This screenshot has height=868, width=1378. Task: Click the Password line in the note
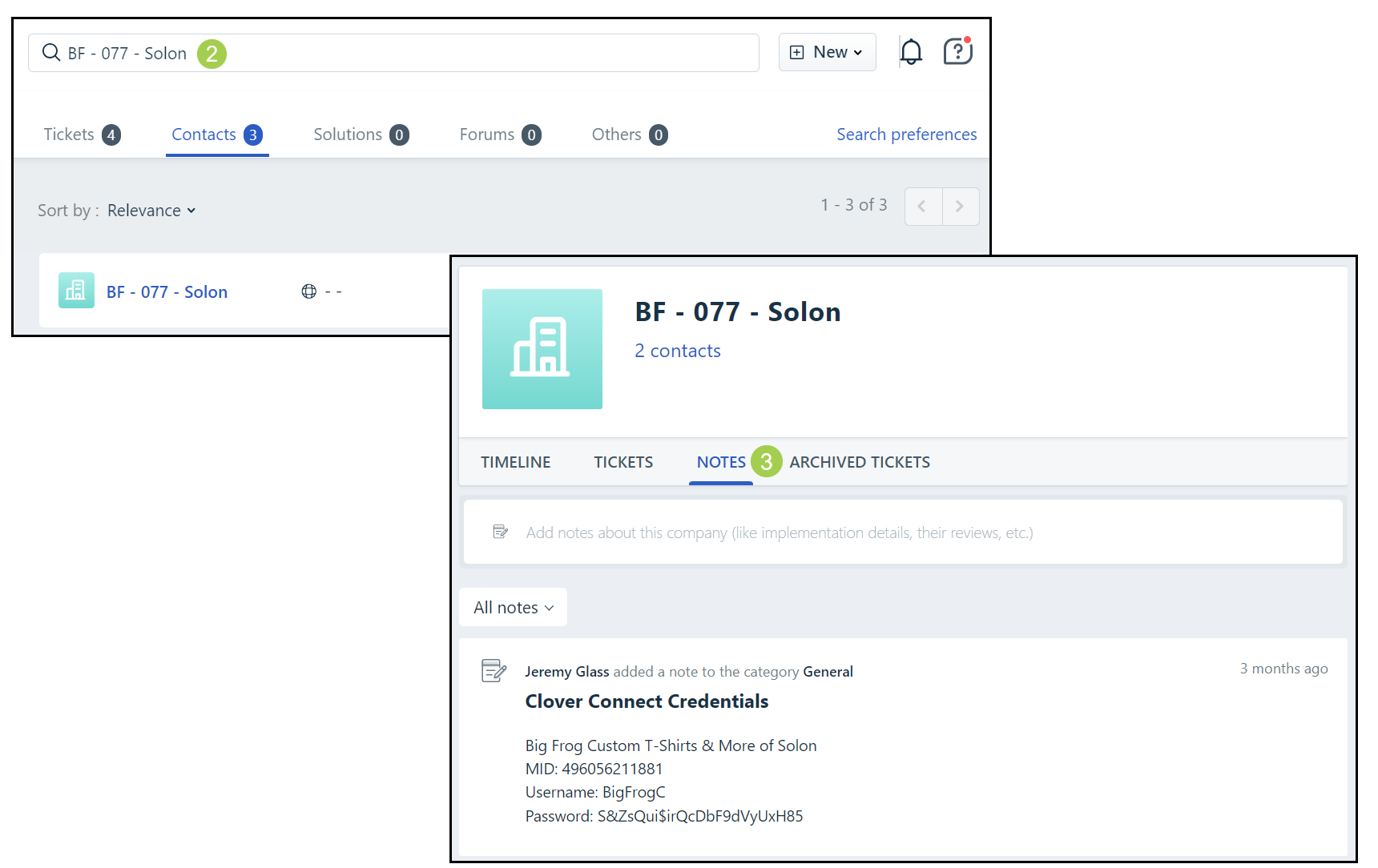664,816
